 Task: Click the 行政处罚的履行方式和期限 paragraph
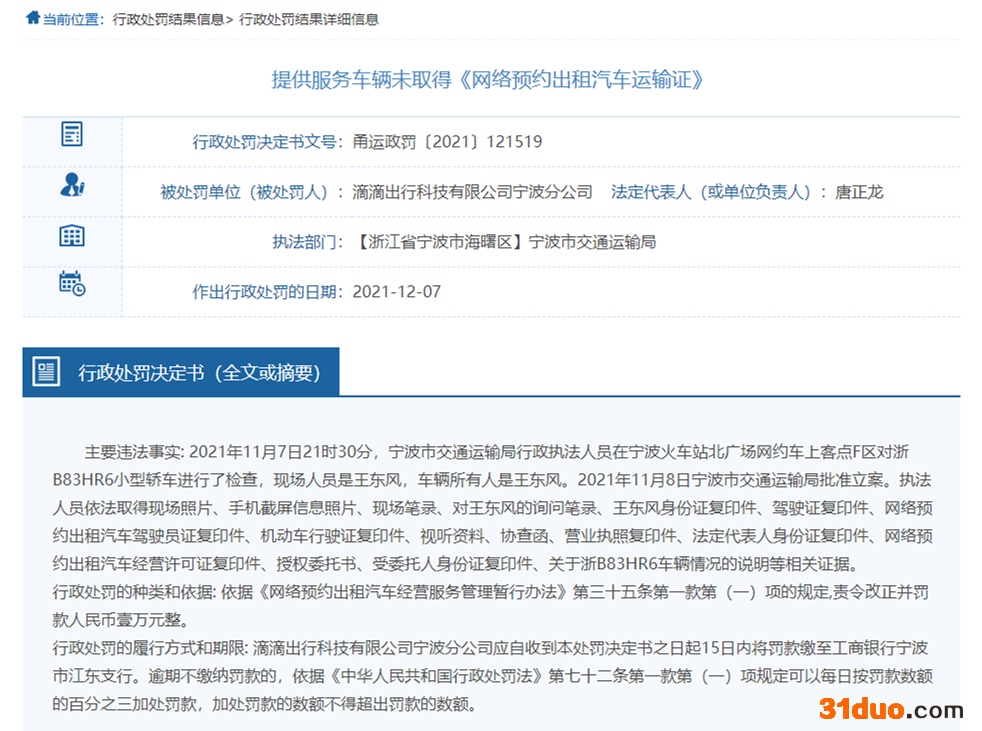(x=490, y=675)
